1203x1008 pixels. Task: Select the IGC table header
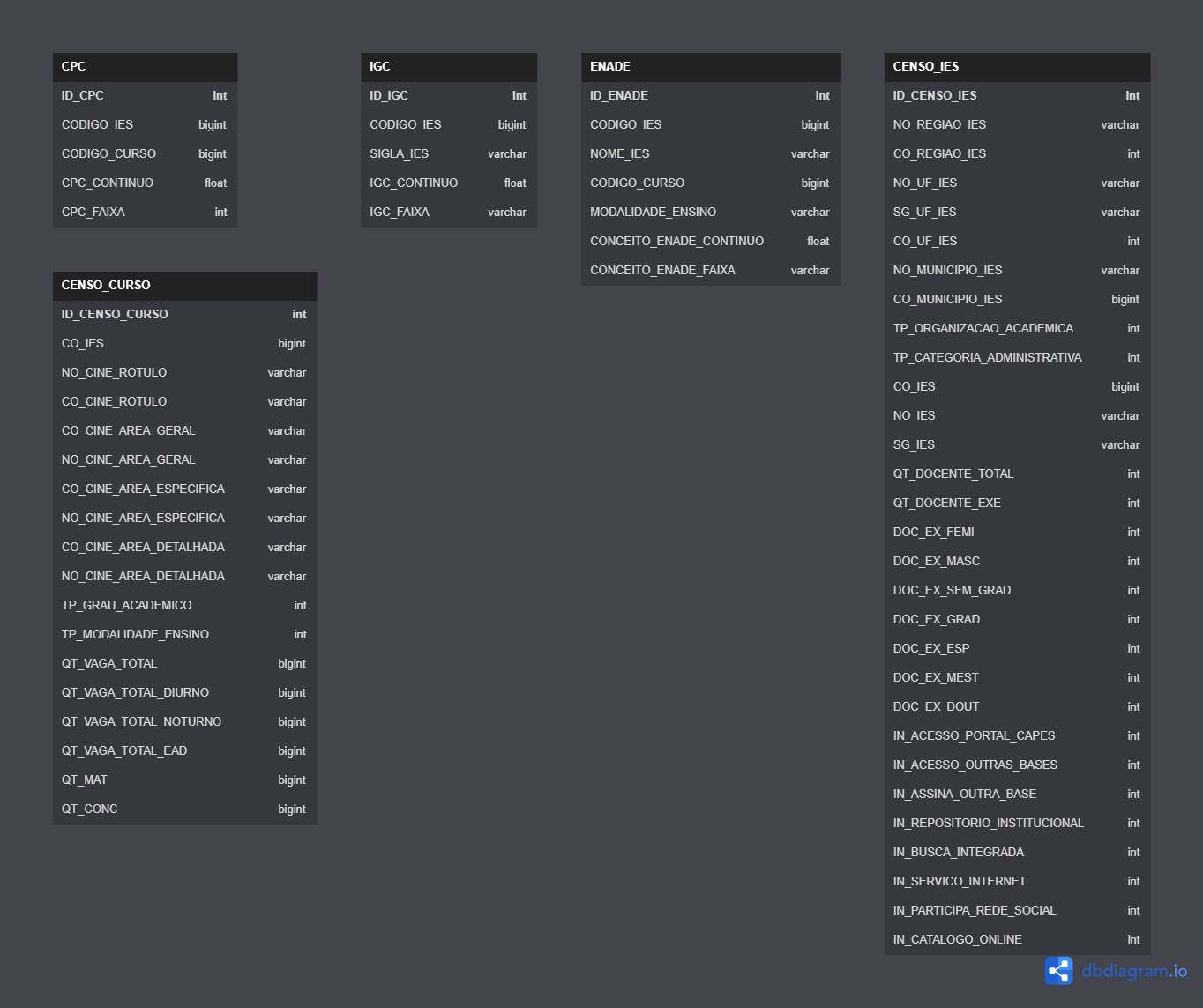tap(449, 67)
